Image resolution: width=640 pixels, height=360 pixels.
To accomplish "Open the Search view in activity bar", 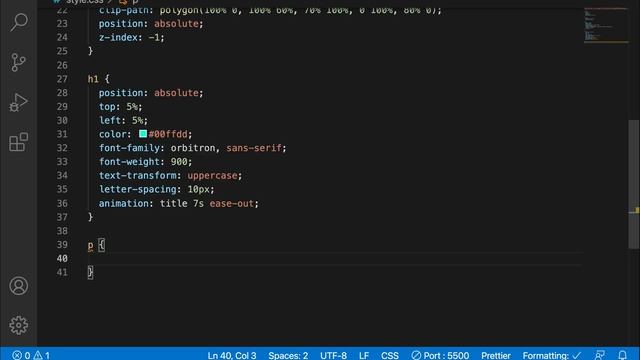I will [19, 22].
